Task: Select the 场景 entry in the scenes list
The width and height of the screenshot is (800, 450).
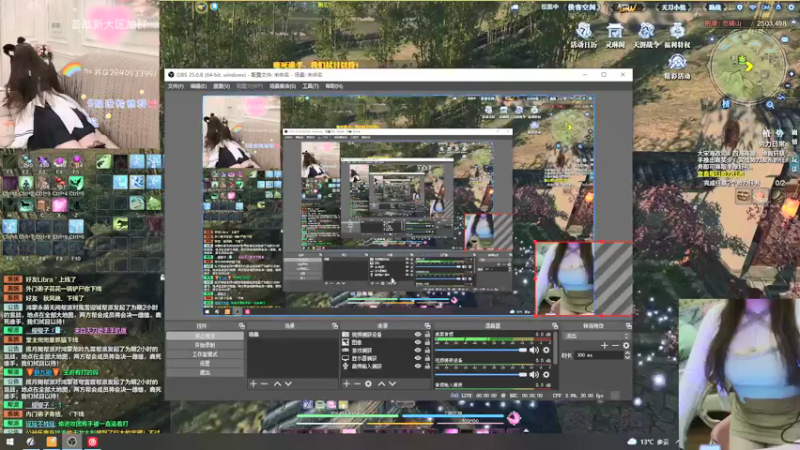Action: 293,335
